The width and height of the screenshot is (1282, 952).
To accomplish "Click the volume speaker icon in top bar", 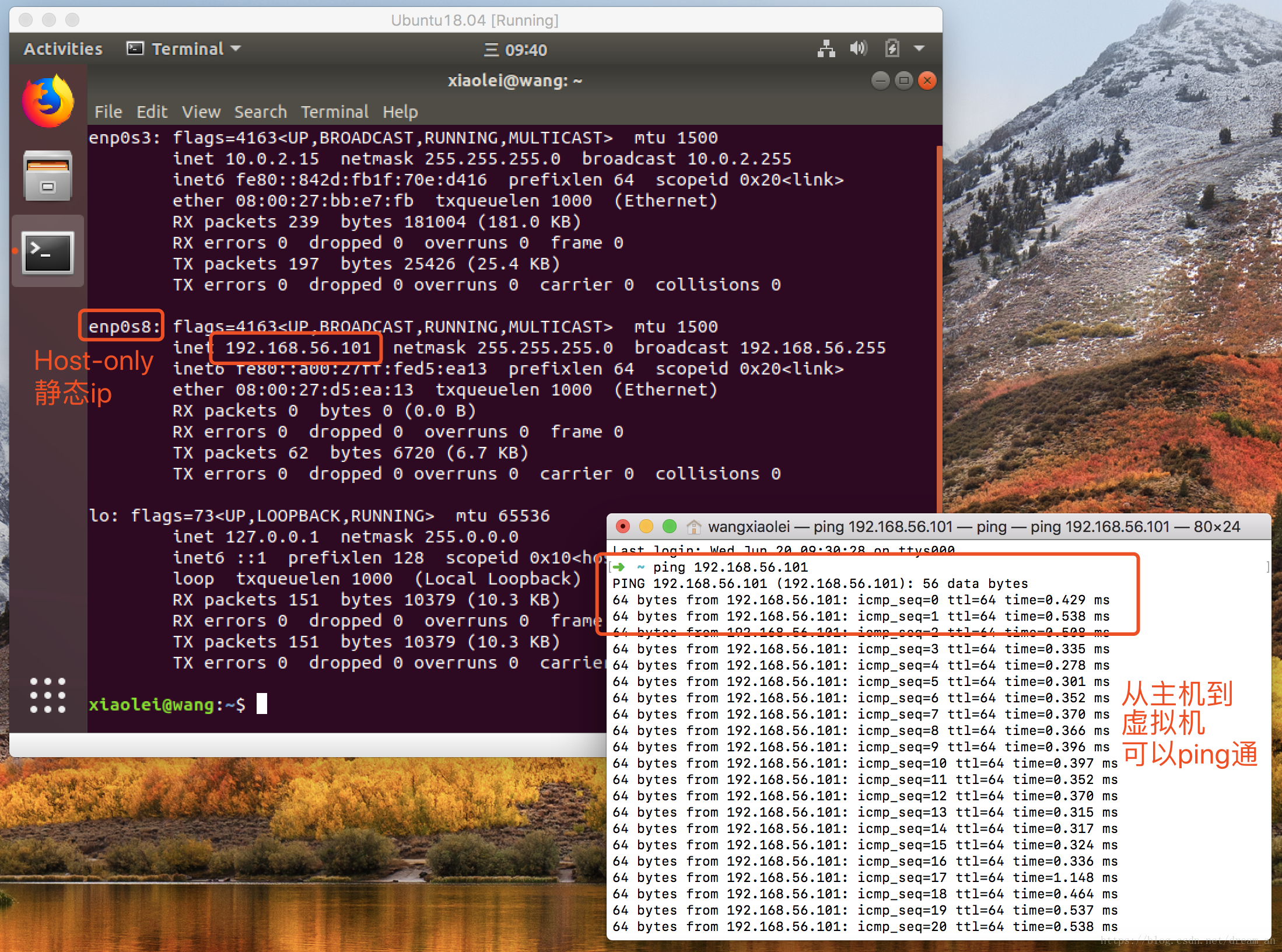I will [858, 48].
